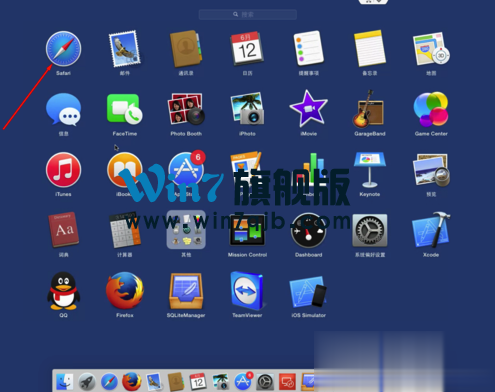This screenshot has height=392, width=495.
Task: Open Calendar from the Dock
Action: (198, 382)
